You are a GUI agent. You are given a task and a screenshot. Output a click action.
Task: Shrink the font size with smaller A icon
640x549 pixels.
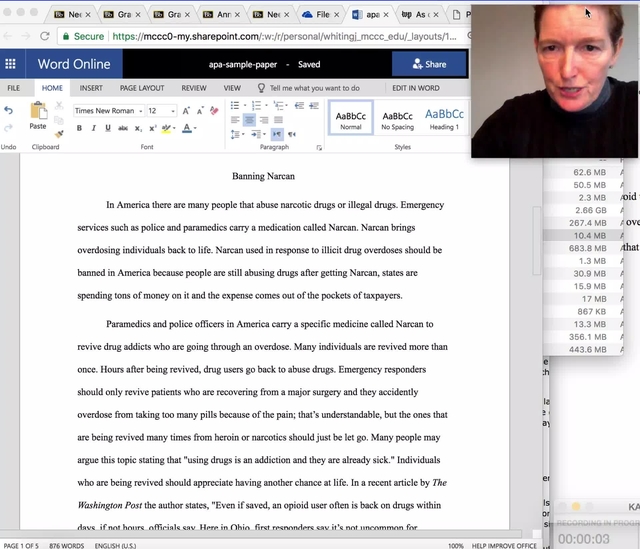tap(200, 111)
